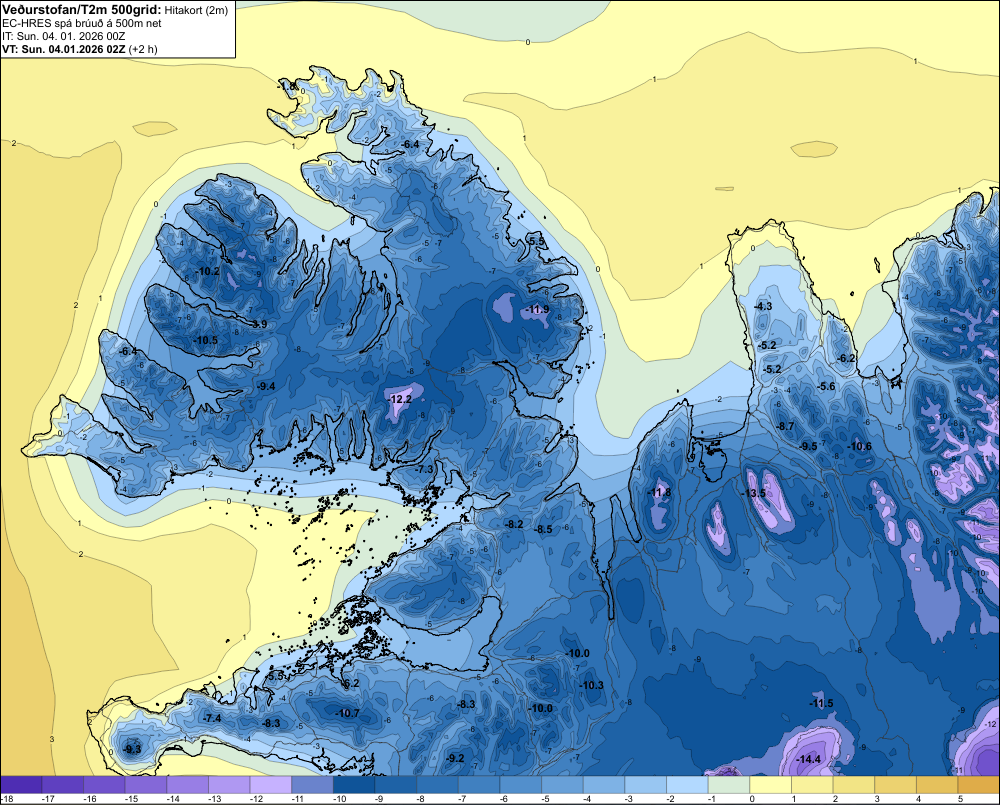Select legend swatch between -5 and -4
Image resolution: width=1000 pixels, height=805 pixels.
tap(562, 785)
